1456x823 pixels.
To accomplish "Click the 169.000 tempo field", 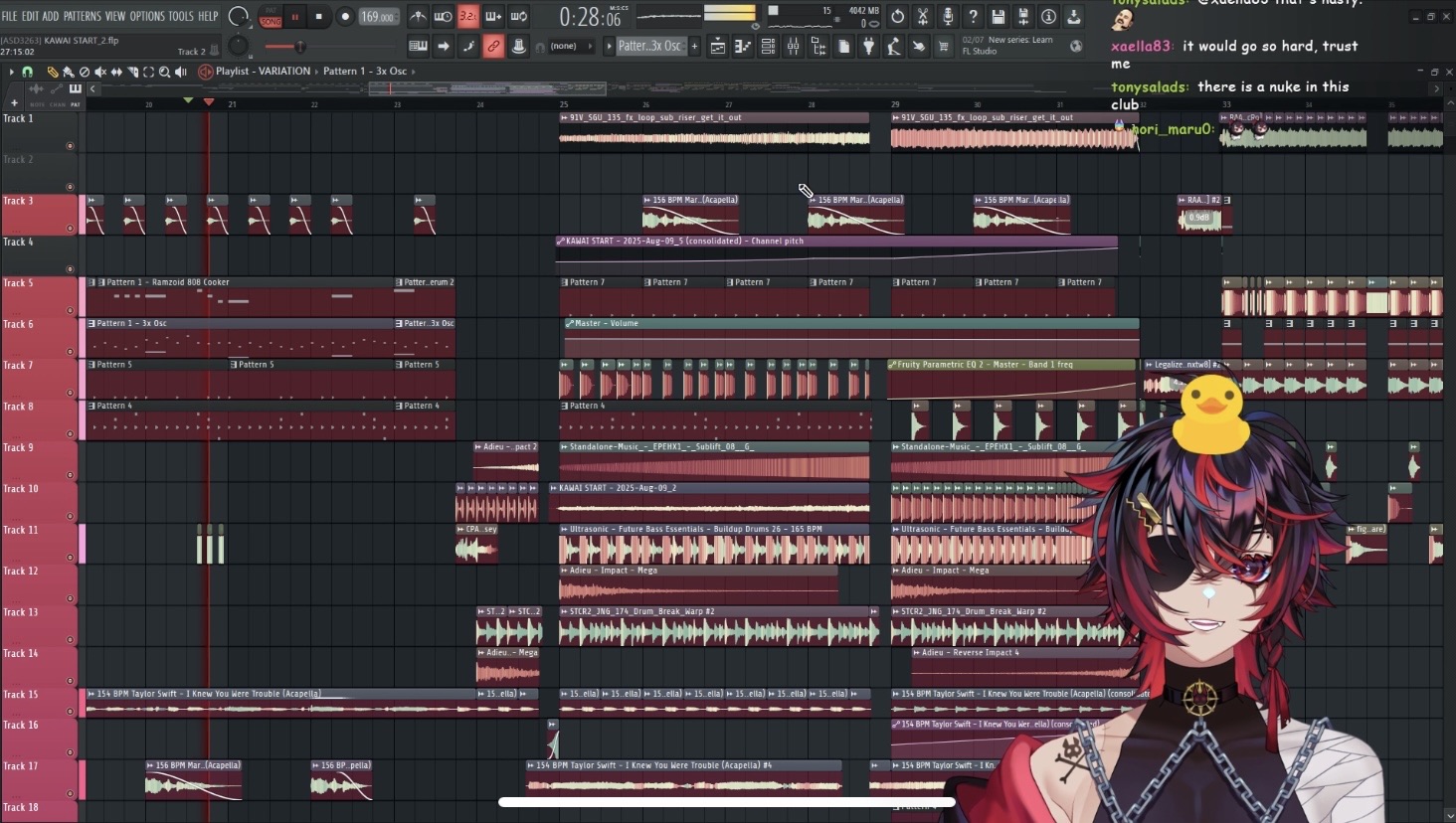I will (377, 16).
